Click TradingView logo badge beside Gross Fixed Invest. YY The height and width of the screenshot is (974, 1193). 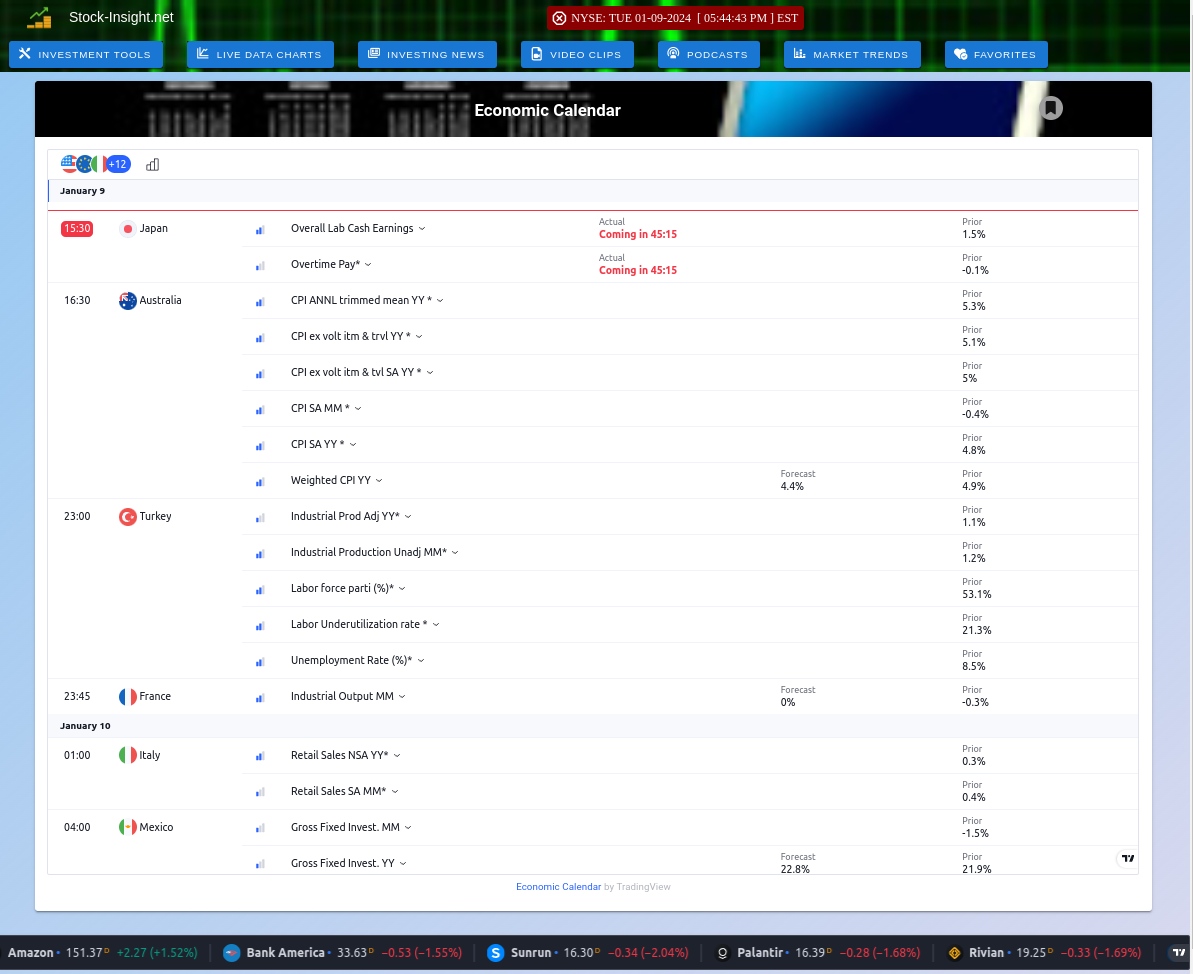(x=1128, y=858)
